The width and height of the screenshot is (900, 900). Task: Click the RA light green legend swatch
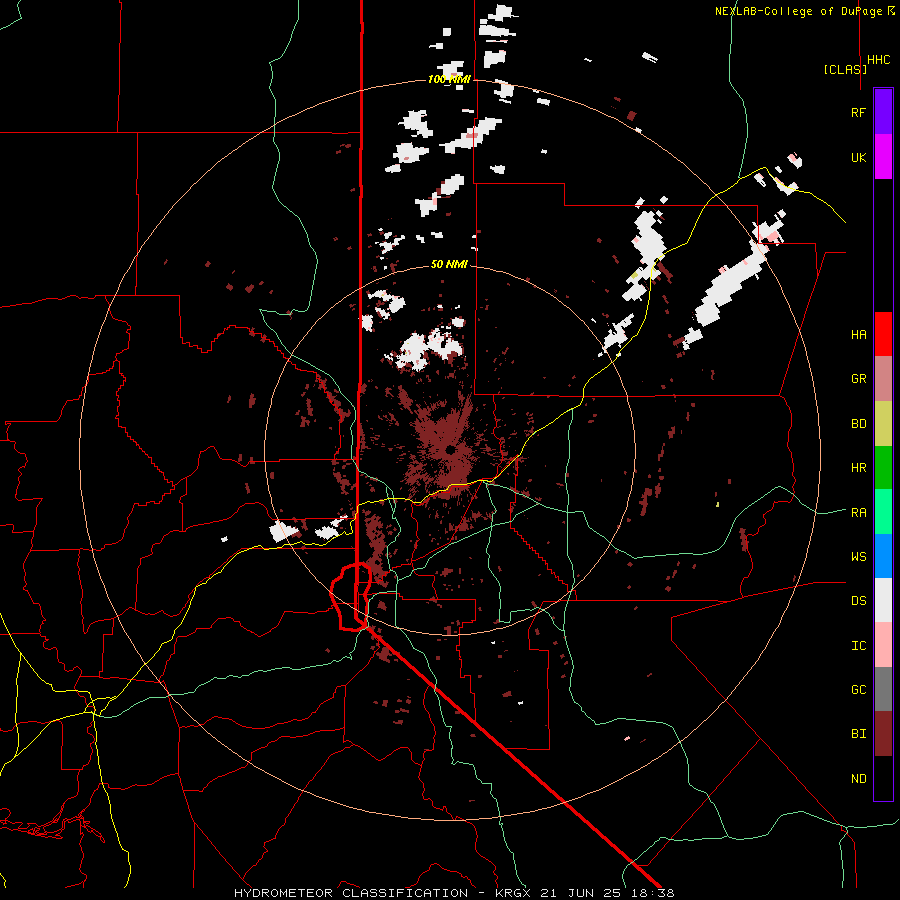(883, 512)
